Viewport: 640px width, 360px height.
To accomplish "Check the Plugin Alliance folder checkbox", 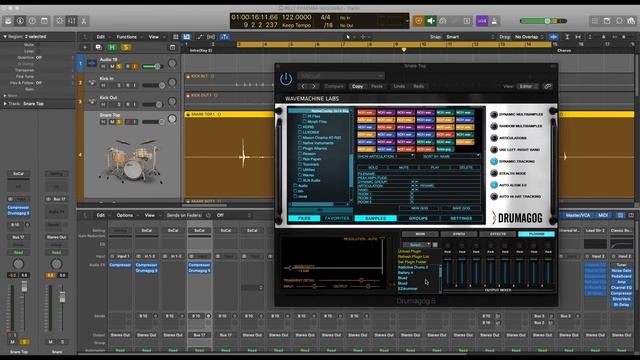I will (x=300, y=148).
